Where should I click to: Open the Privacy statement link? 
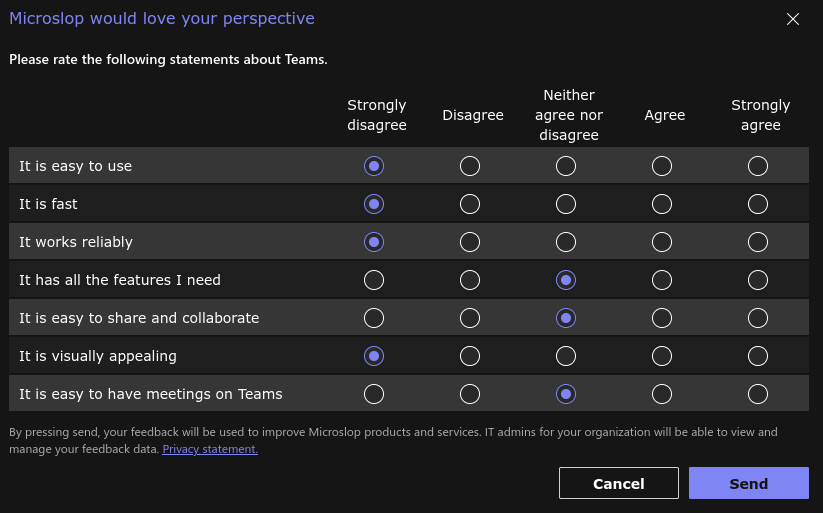pyautogui.click(x=210, y=449)
